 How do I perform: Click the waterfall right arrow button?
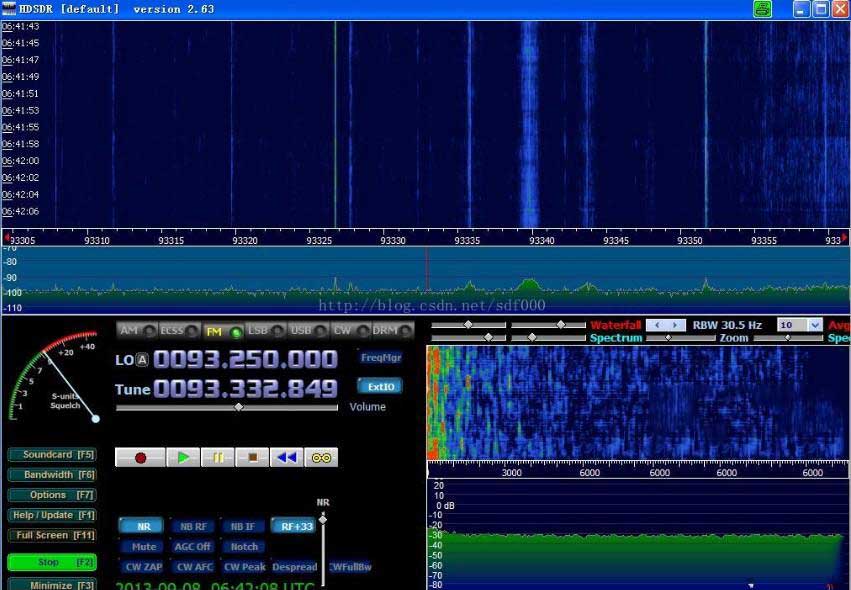(x=675, y=325)
